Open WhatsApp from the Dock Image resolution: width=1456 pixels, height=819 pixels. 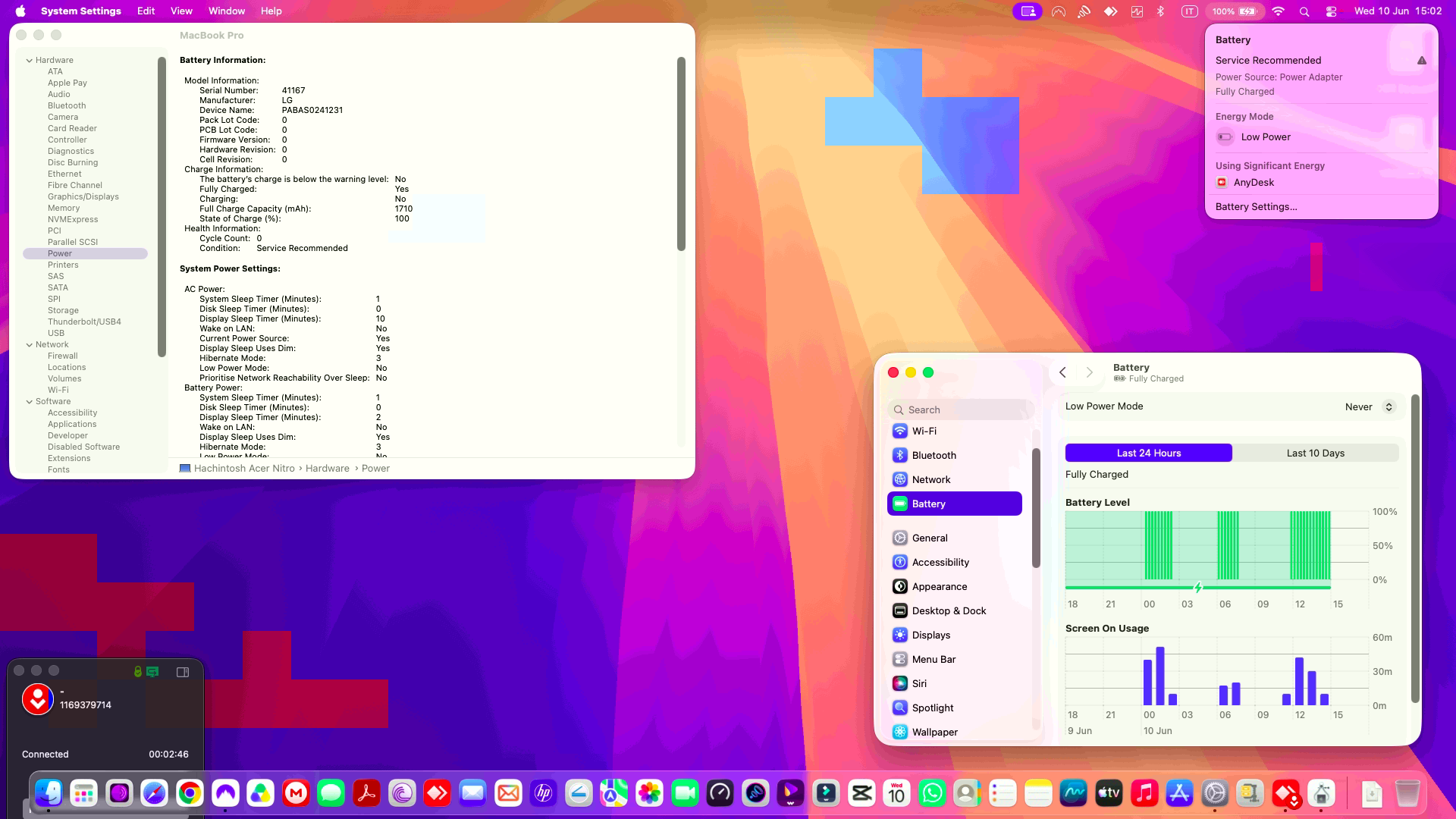pos(932,793)
